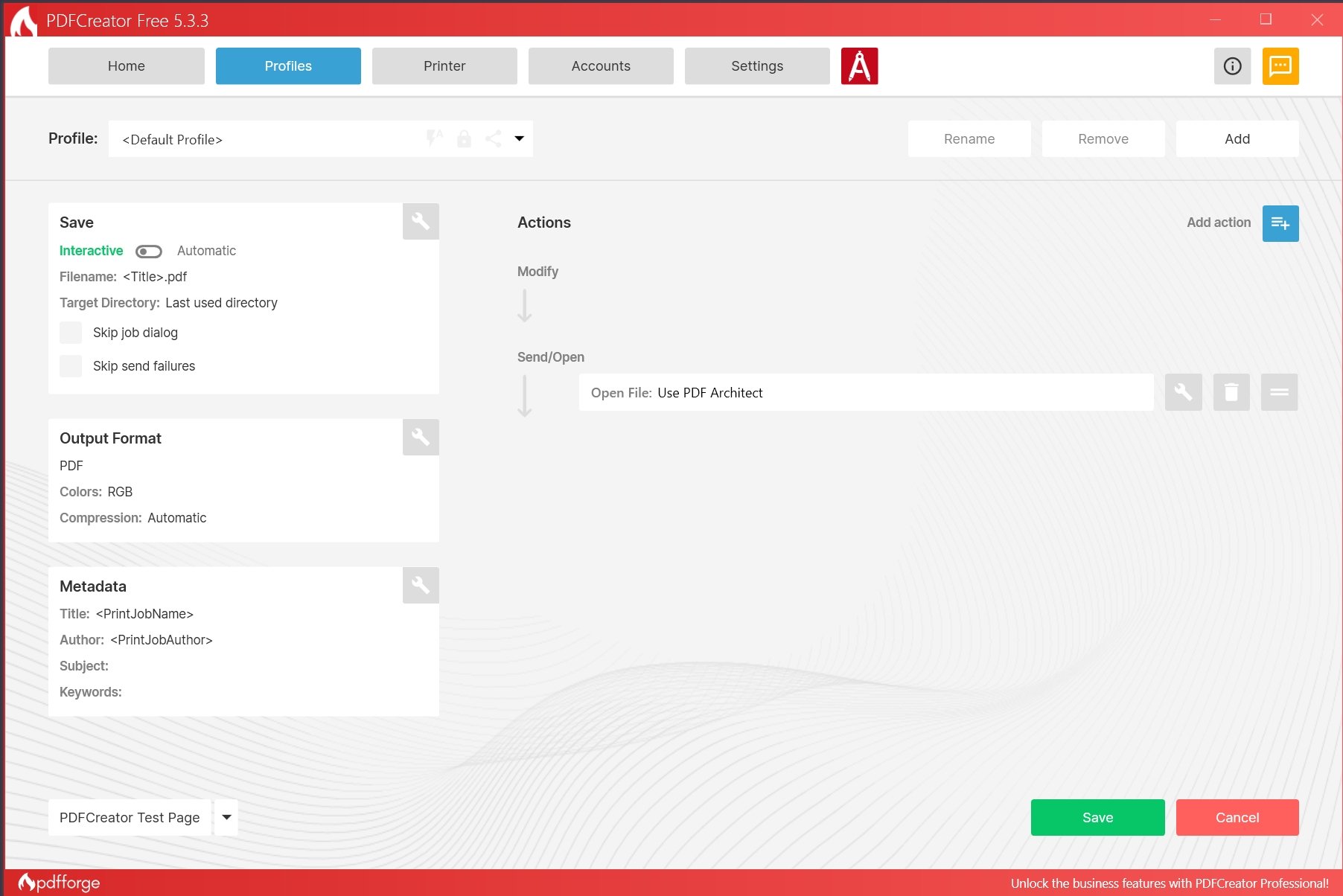This screenshot has width=1343, height=896.
Task: Open the Settings tab
Action: point(757,66)
